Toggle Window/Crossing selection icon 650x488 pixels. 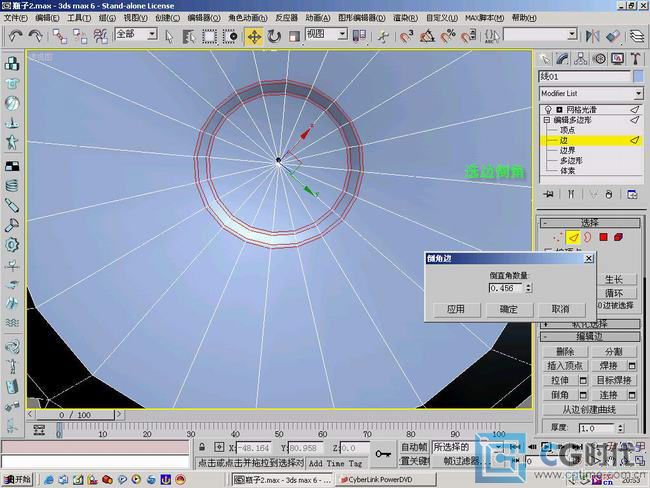point(230,36)
